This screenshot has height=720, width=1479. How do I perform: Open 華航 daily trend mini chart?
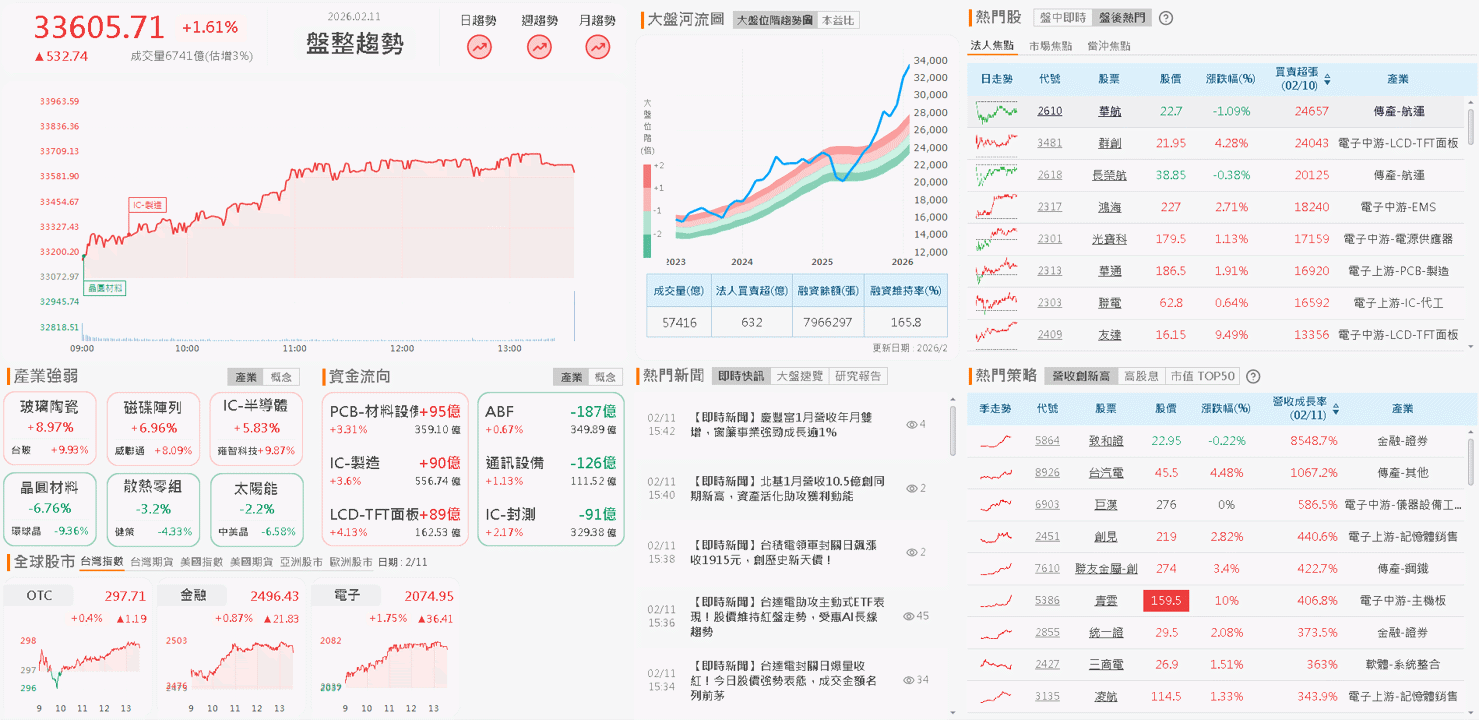(997, 111)
